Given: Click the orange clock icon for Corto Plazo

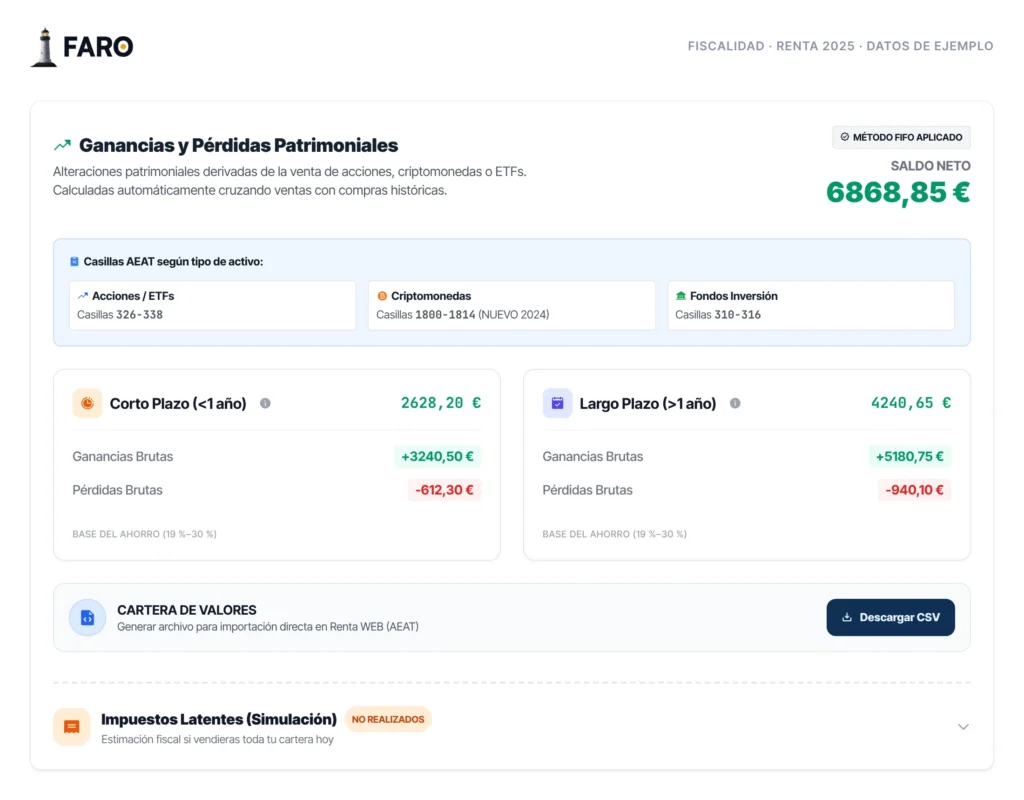Looking at the screenshot, I should coord(88,404).
